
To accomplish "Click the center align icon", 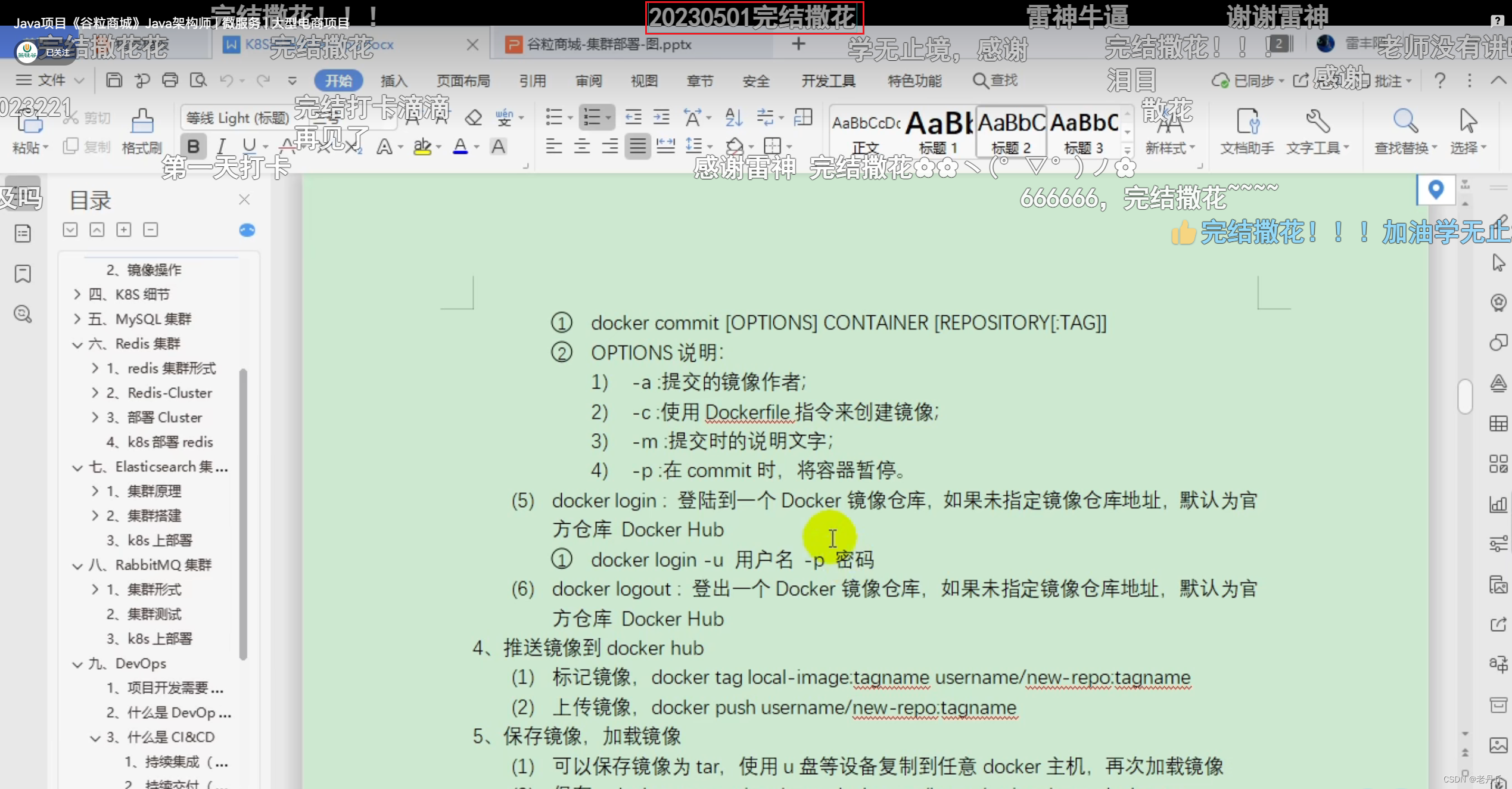I will (x=582, y=146).
